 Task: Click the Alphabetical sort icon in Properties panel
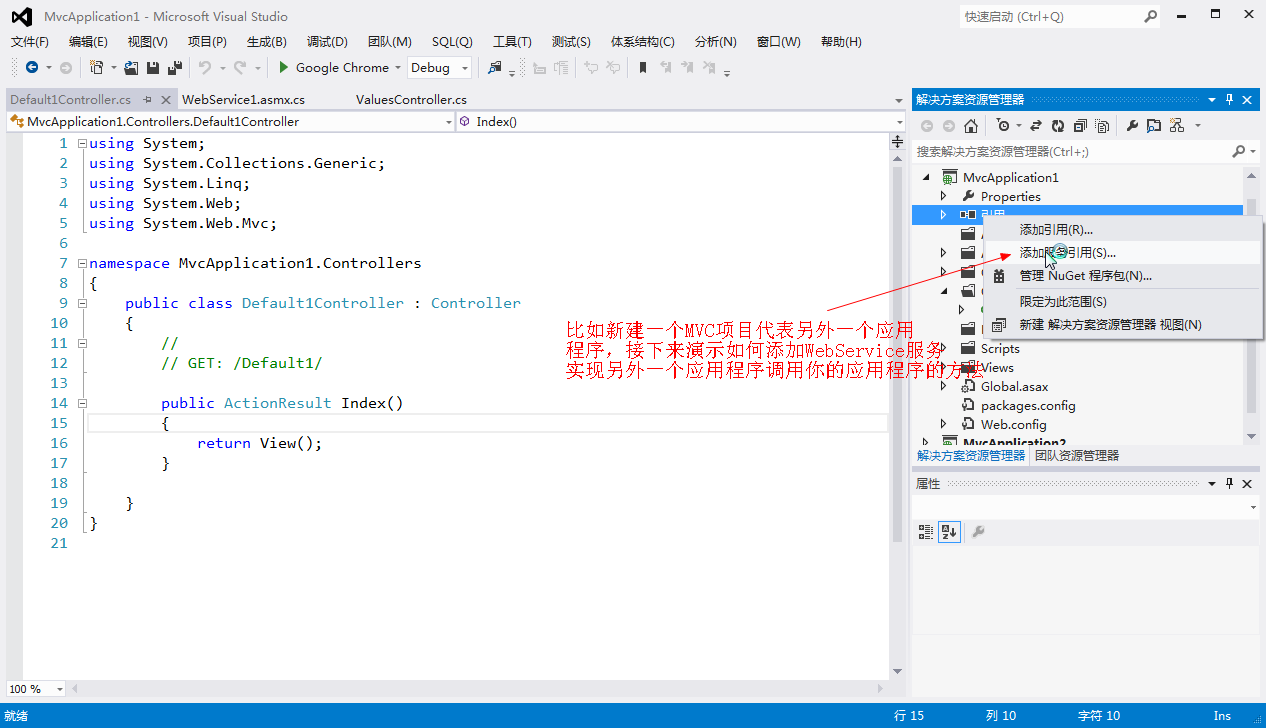[948, 531]
